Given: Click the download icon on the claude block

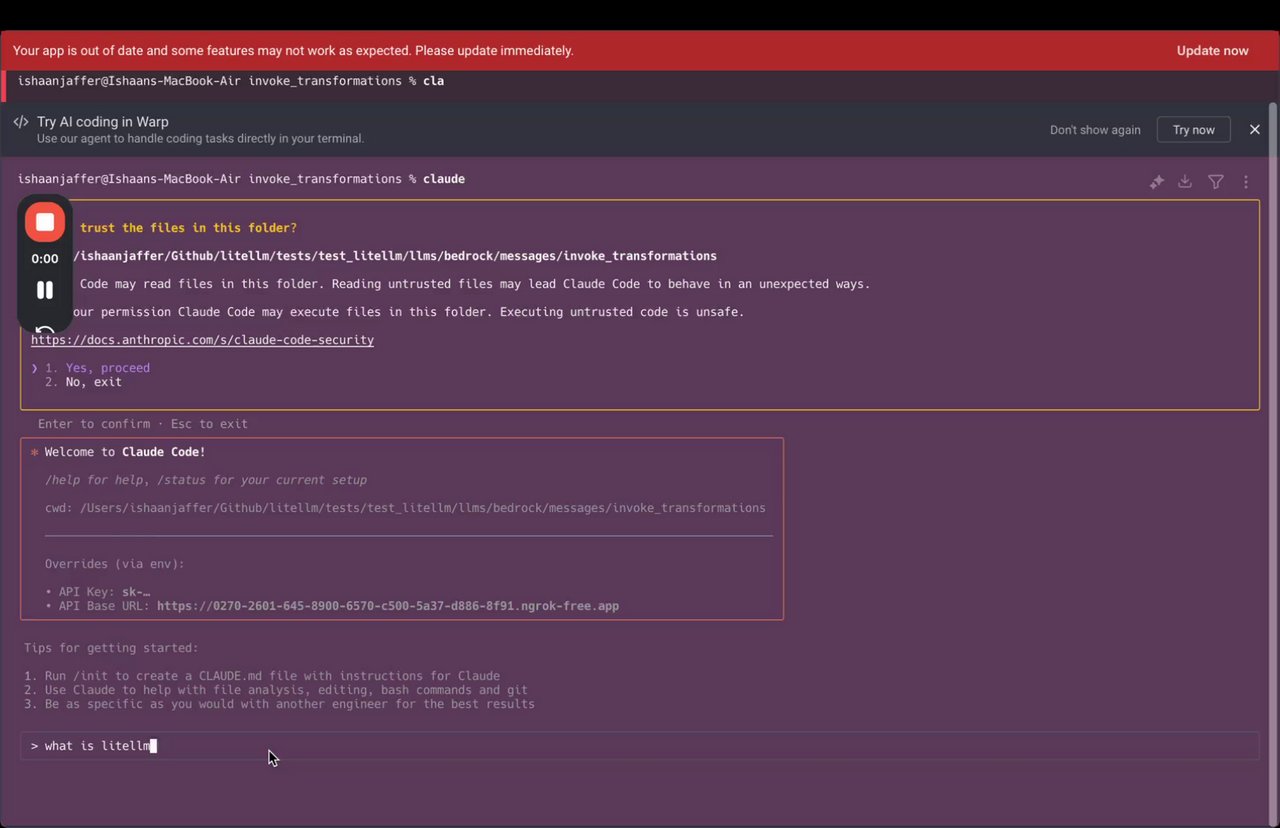Looking at the screenshot, I should (1185, 182).
